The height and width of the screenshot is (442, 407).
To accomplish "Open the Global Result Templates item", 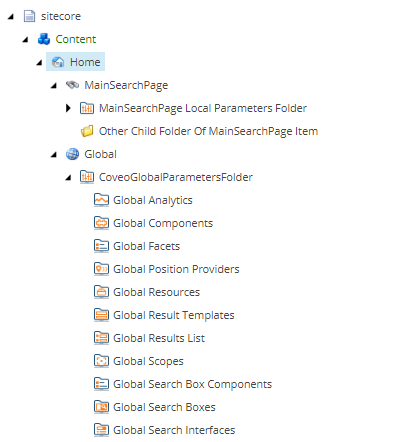I will coord(174,315).
